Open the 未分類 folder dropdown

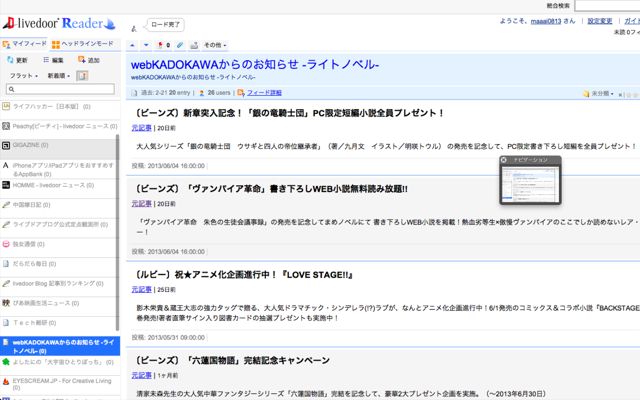coord(598,93)
